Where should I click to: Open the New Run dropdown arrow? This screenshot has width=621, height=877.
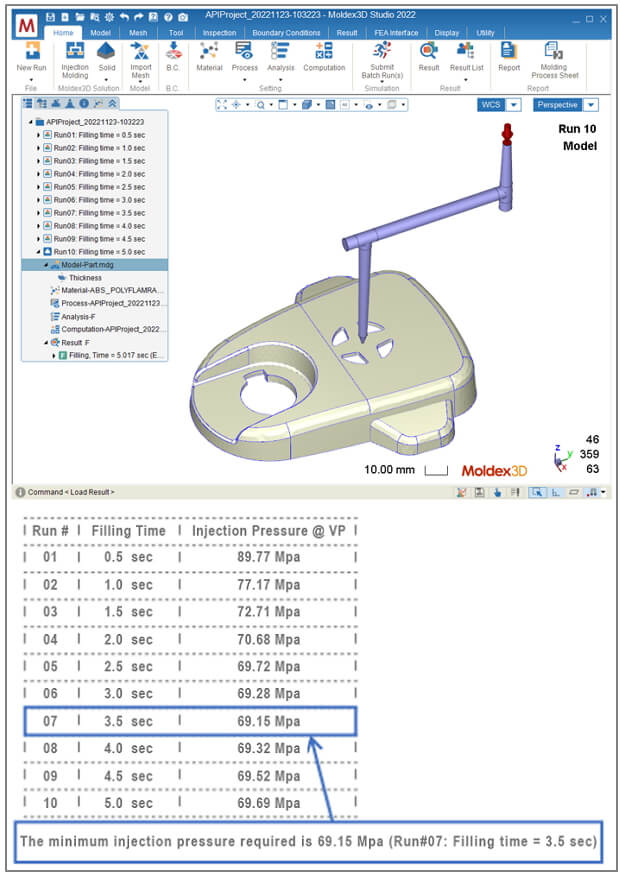31,80
